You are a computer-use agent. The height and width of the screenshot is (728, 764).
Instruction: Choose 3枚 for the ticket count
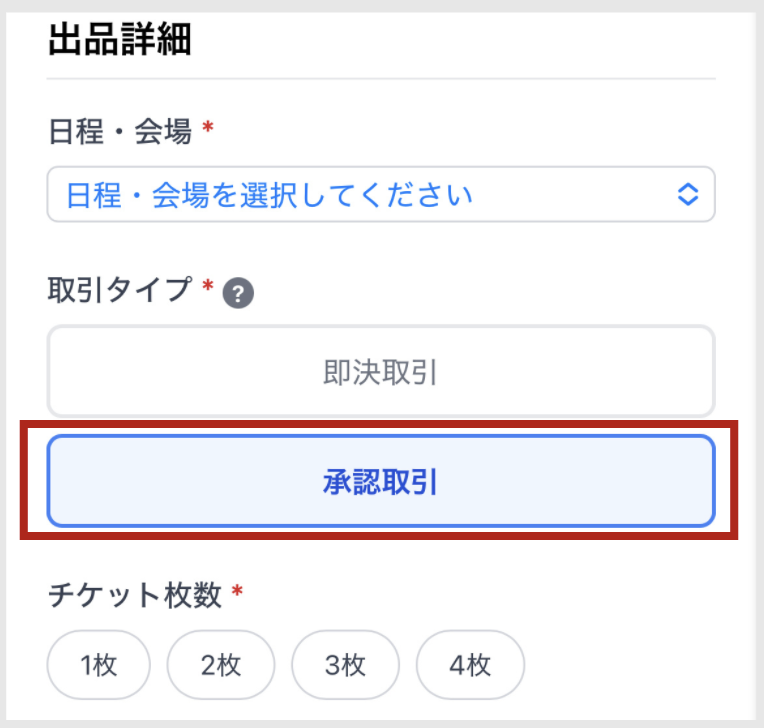(x=345, y=664)
